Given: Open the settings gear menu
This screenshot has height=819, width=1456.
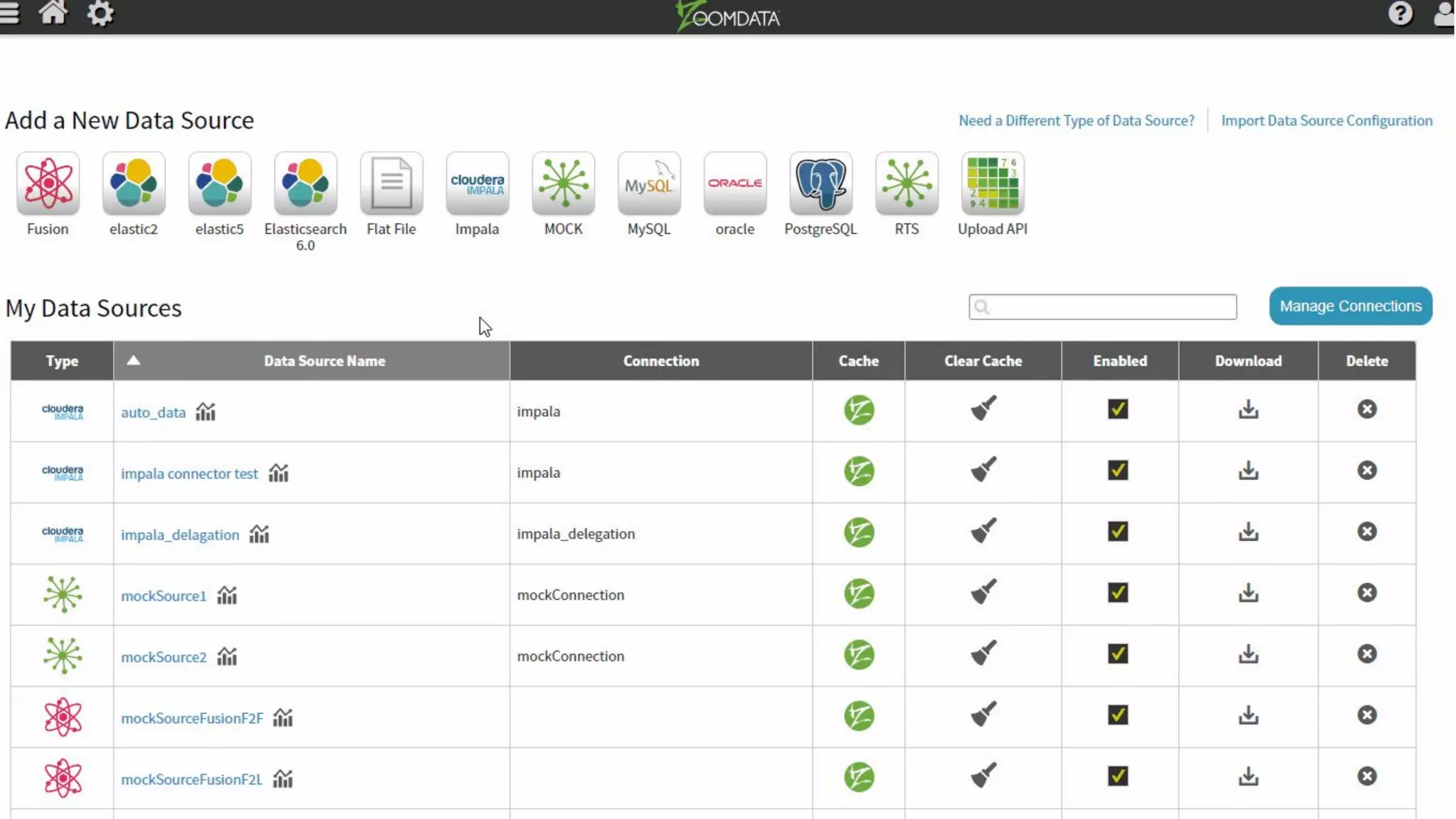Looking at the screenshot, I should [x=100, y=14].
